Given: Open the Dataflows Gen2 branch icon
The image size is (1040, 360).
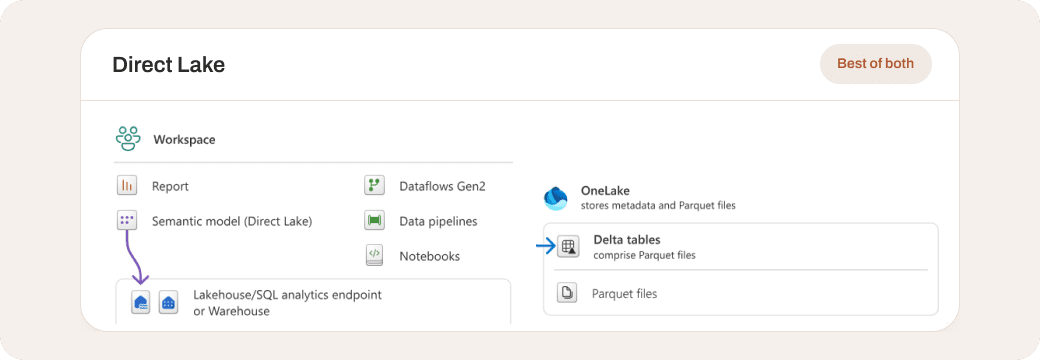Looking at the screenshot, I should coord(375,186).
